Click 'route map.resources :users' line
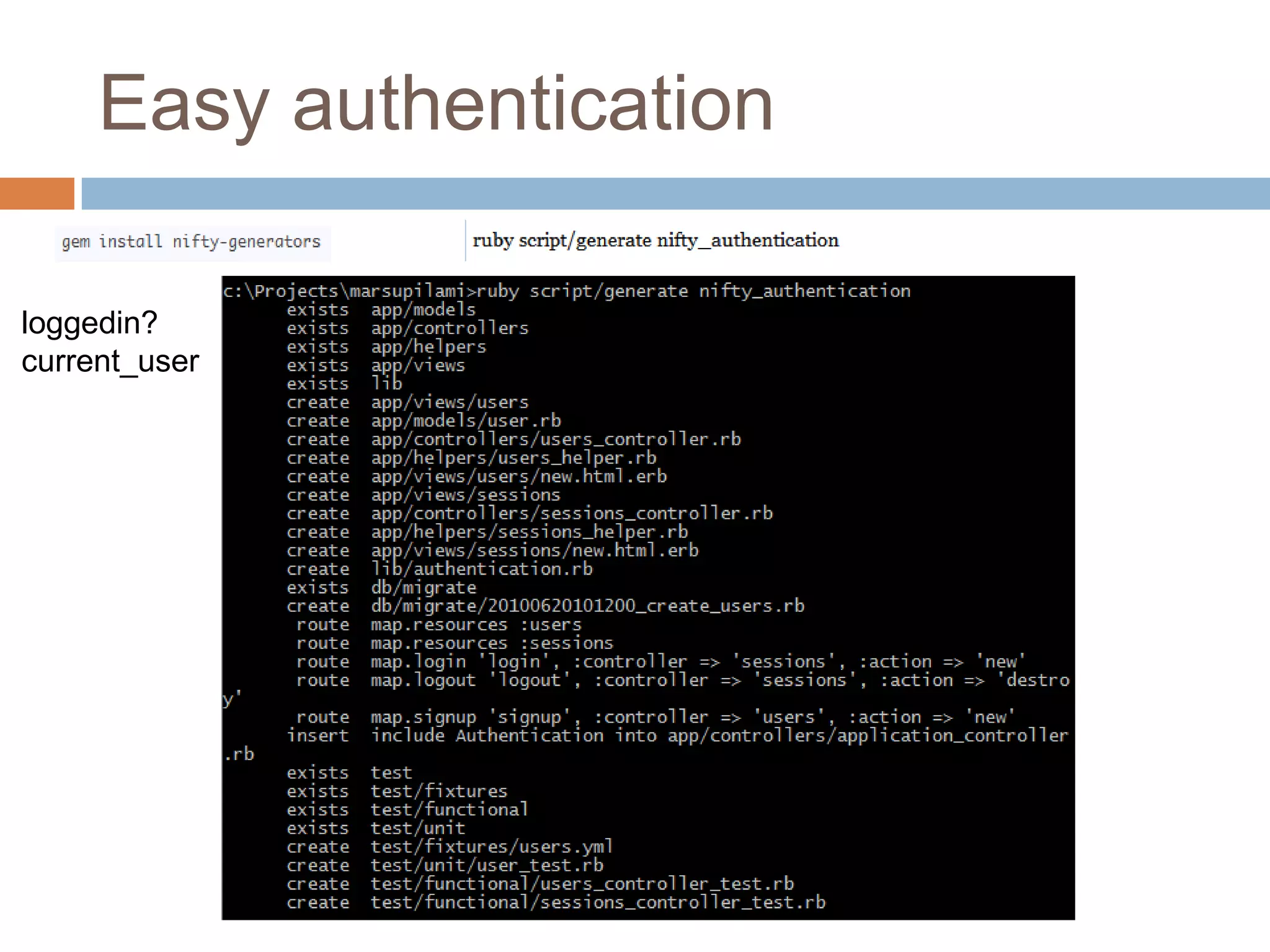Screen dimensions: 1270x952 pos(439,625)
